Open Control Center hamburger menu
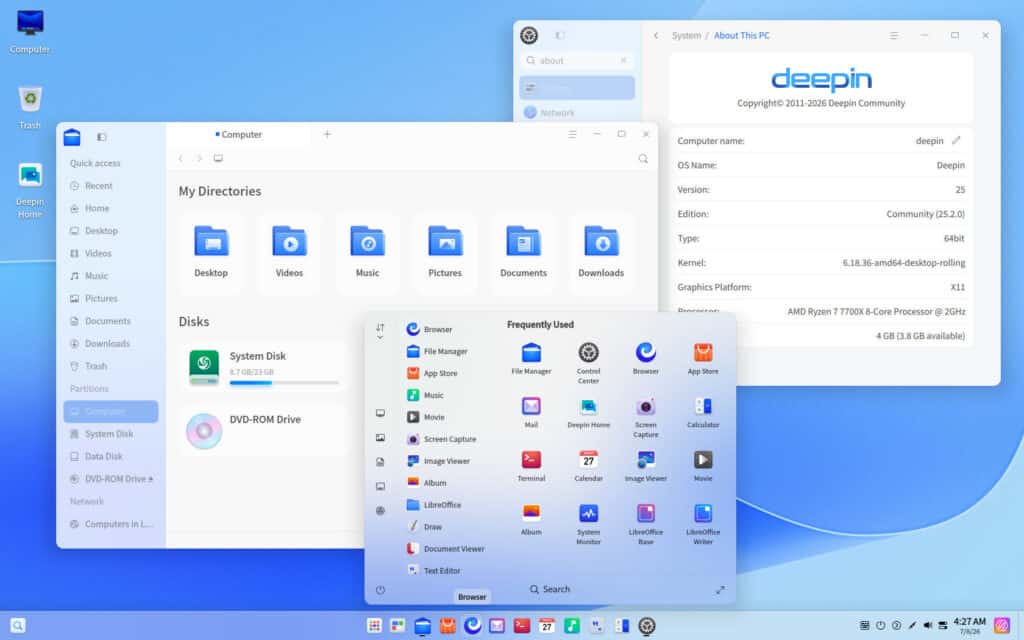Viewport: 1024px width, 640px height. [x=894, y=35]
